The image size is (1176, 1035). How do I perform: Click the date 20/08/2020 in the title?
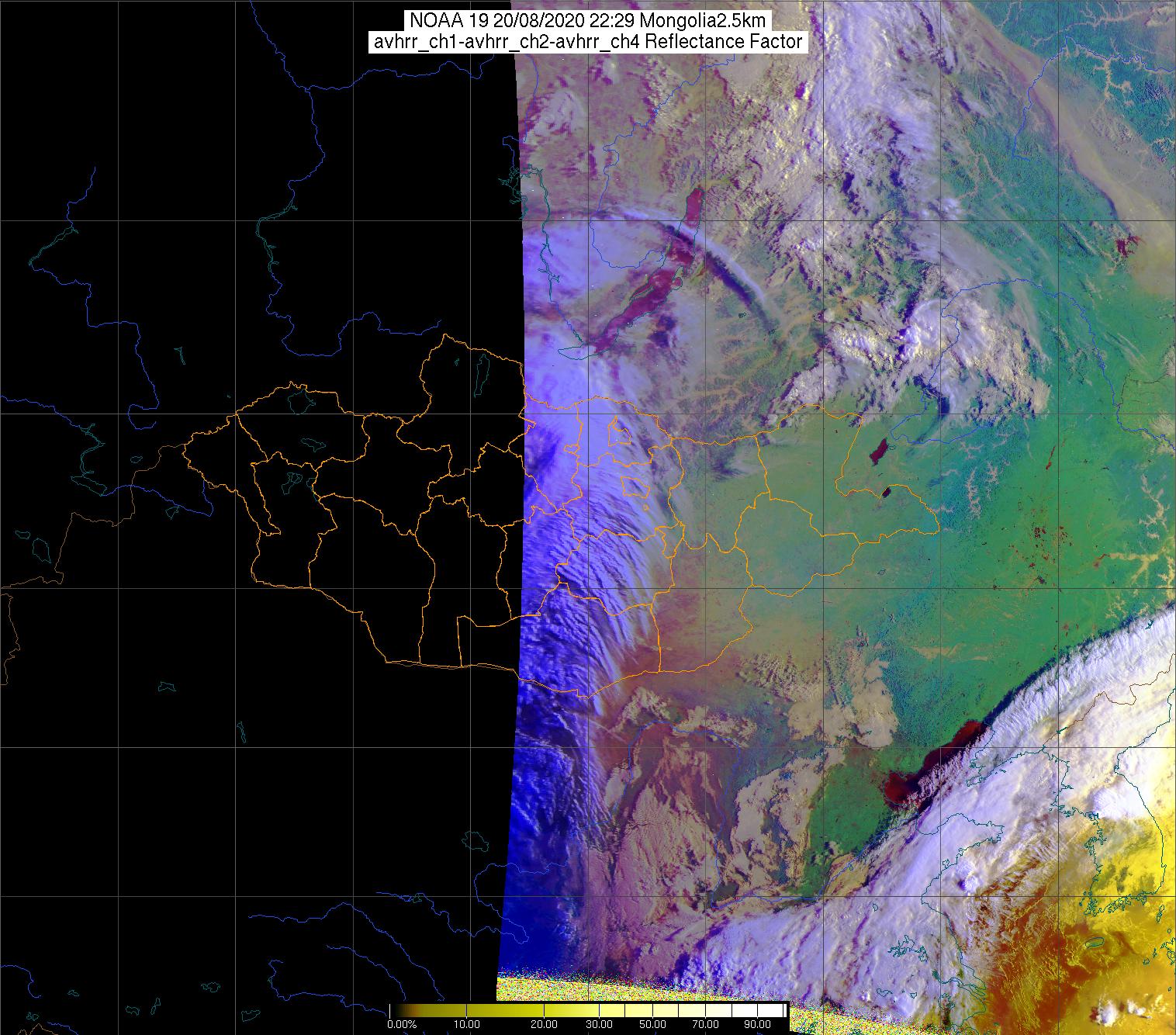coord(538,19)
